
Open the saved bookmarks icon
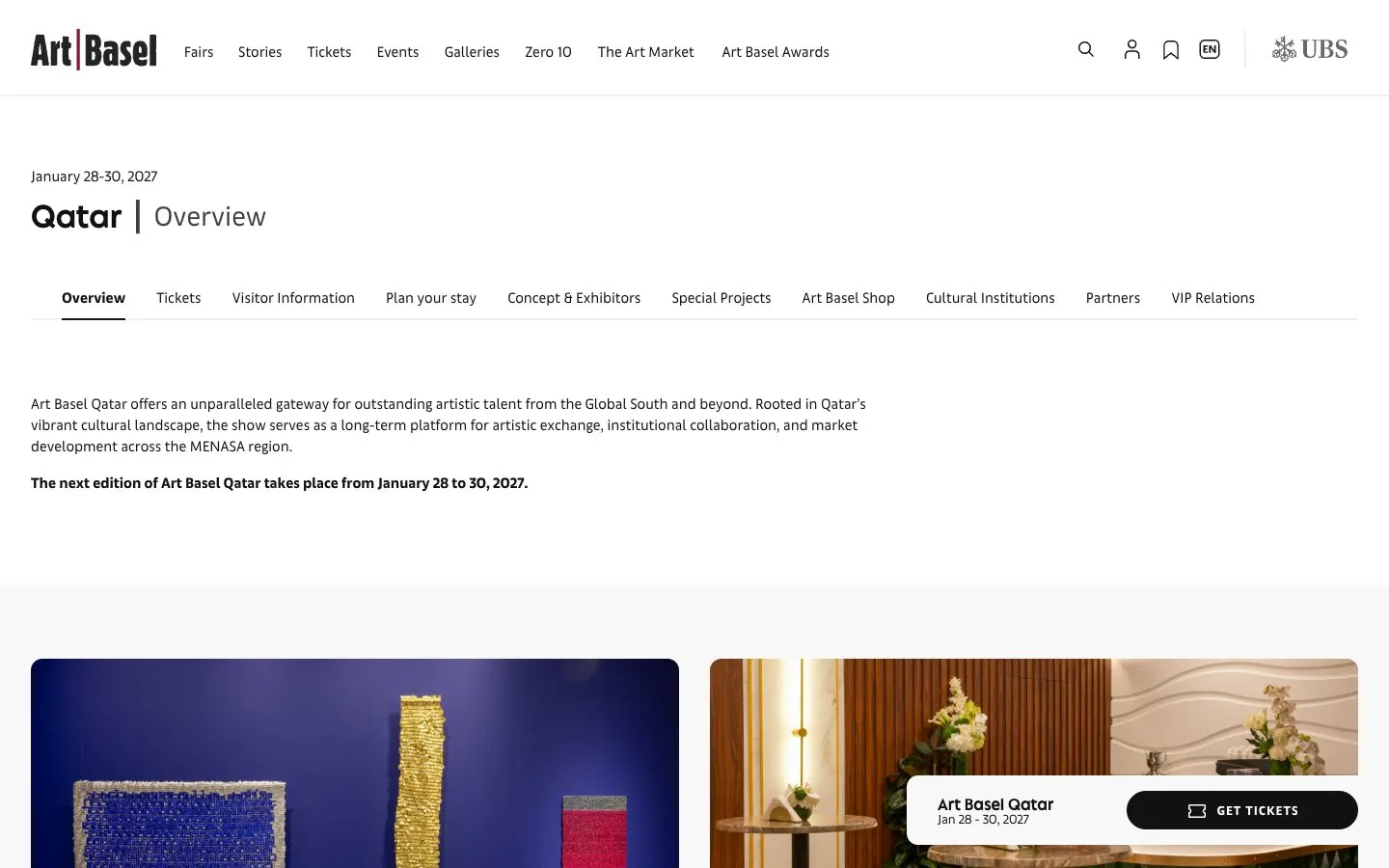(1171, 50)
